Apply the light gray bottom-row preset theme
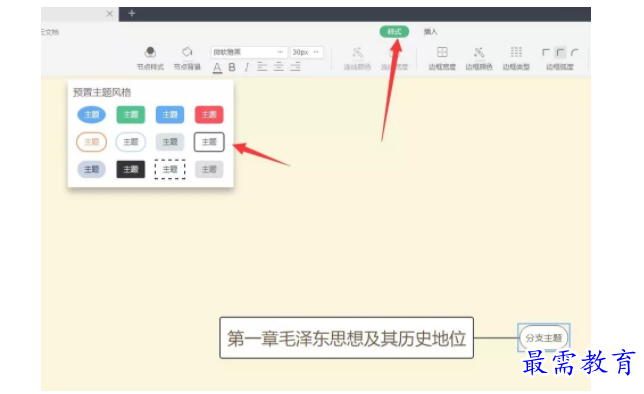The image size is (644, 394). coord(209,169)
